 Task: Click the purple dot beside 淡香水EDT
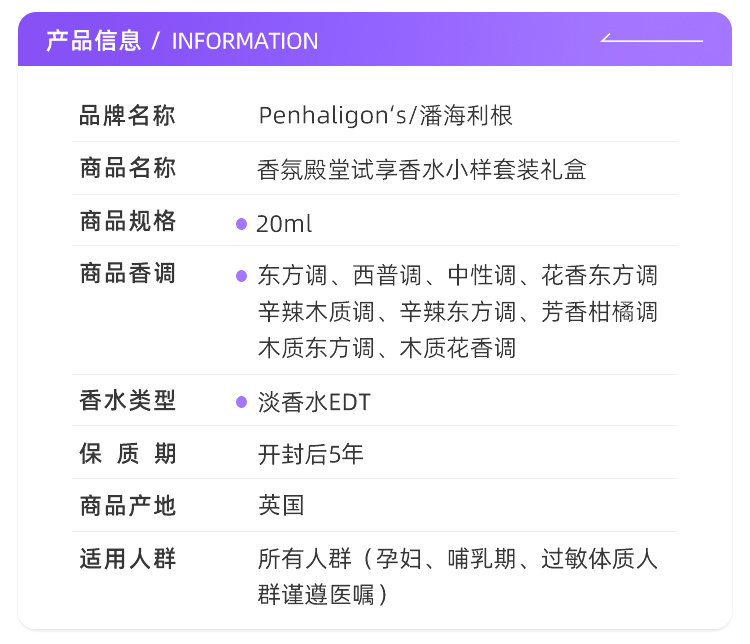pos(241,402)
